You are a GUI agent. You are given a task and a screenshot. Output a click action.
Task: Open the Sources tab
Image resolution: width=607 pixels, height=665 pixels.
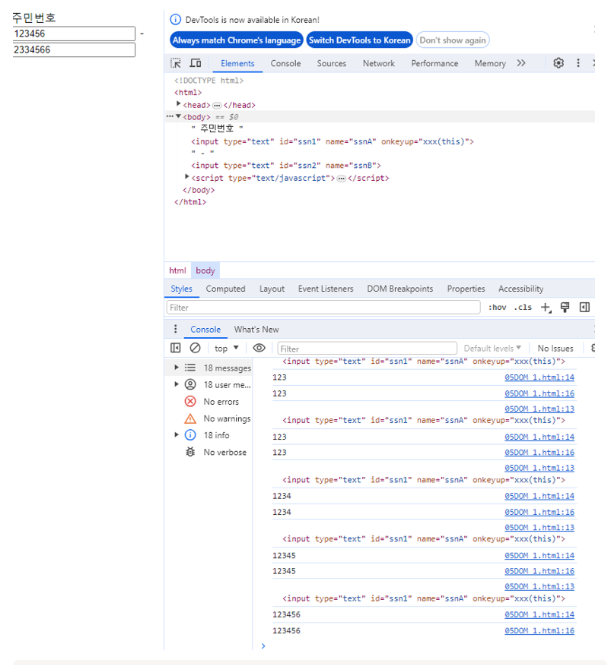[331, 63]
